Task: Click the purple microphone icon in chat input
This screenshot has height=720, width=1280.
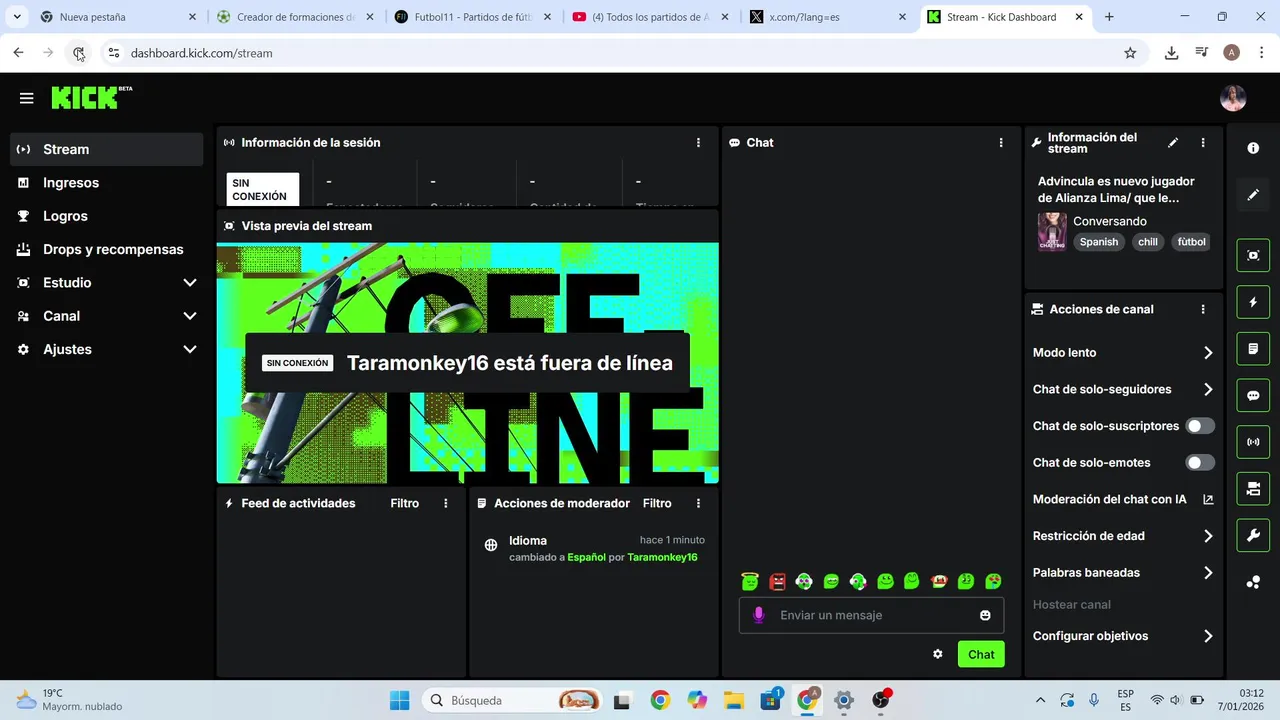Action: click(758, 615)
